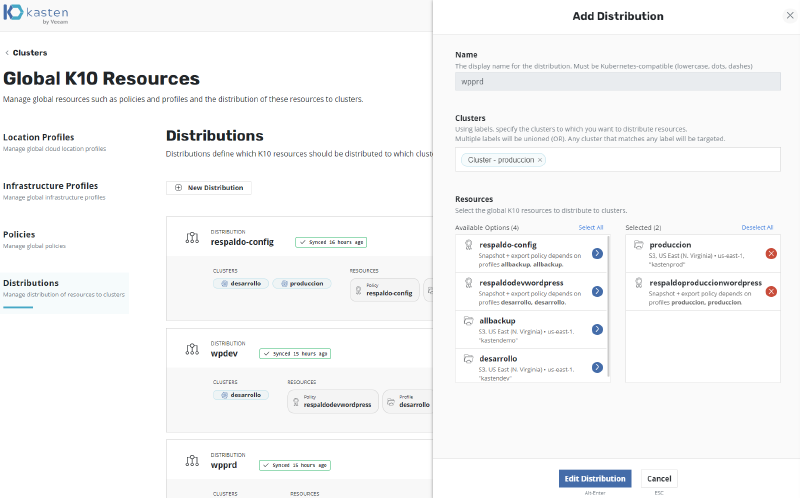Click distribution icon beside wpprd card
The height and width of the screenshot is (498, 800).
point(192,461)
